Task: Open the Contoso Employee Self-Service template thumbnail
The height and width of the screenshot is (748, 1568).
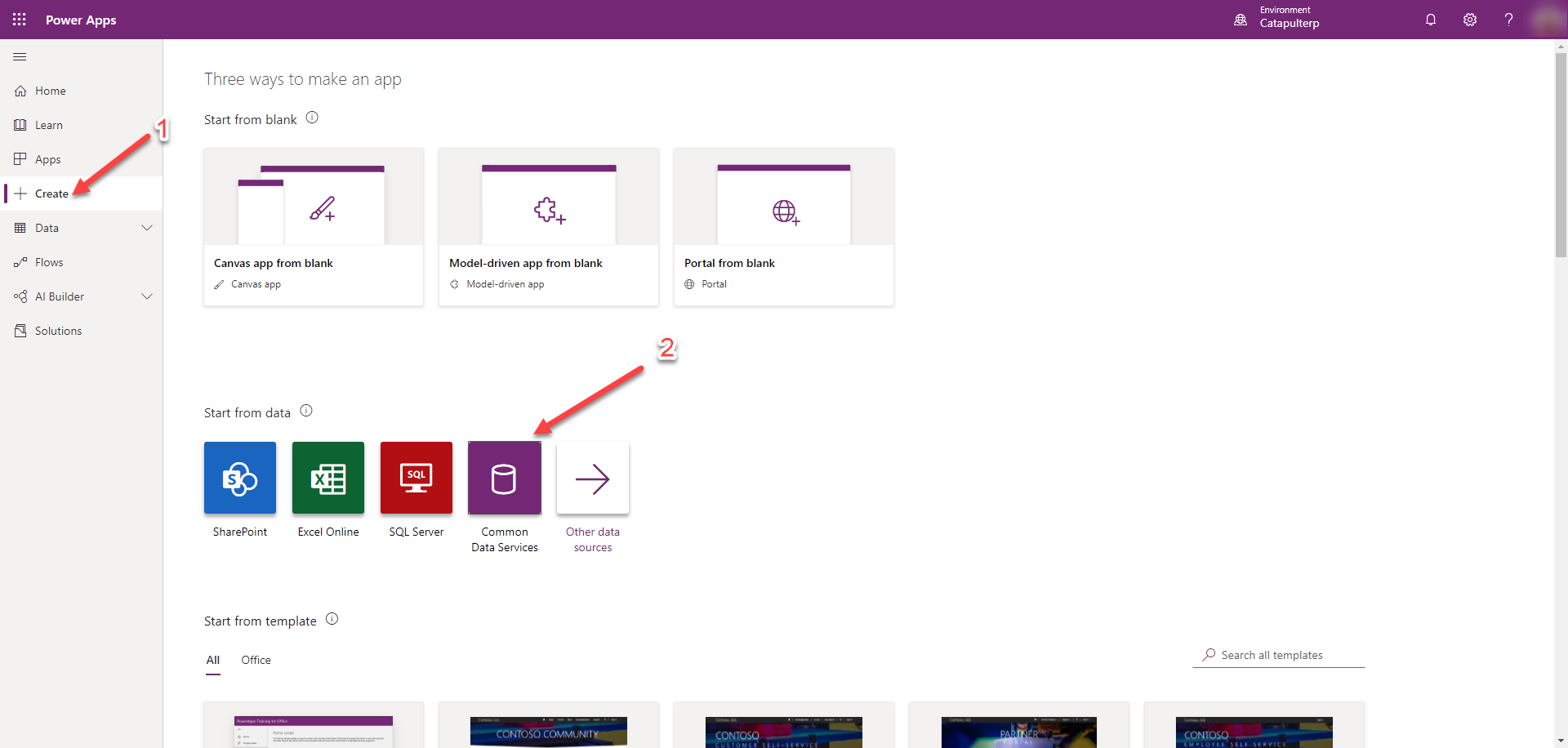Action: pyautogui.click(x=1254, y=732)
